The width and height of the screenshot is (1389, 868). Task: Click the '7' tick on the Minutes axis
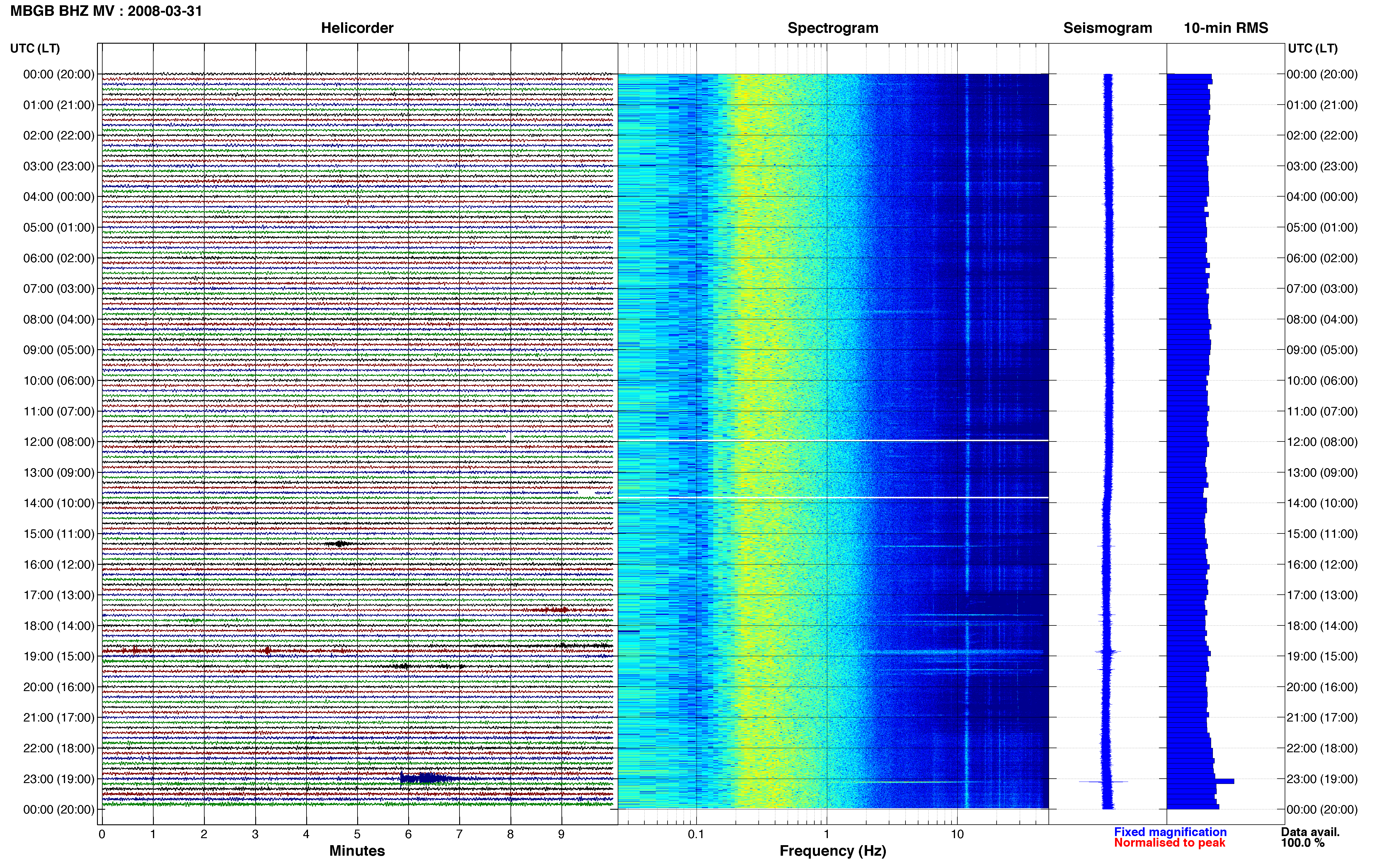459,835
